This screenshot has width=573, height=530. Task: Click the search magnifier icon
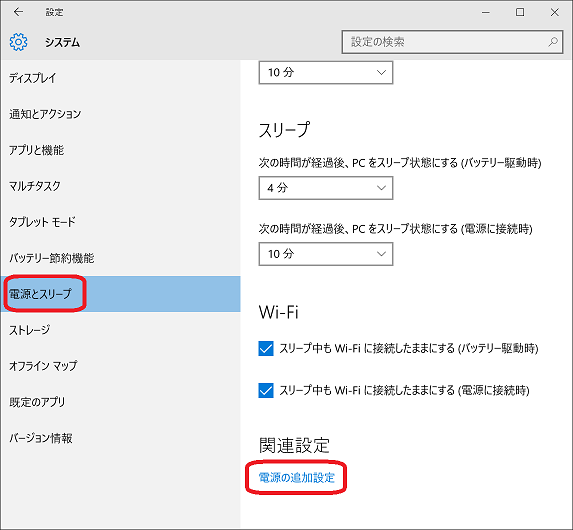[553, 42]
